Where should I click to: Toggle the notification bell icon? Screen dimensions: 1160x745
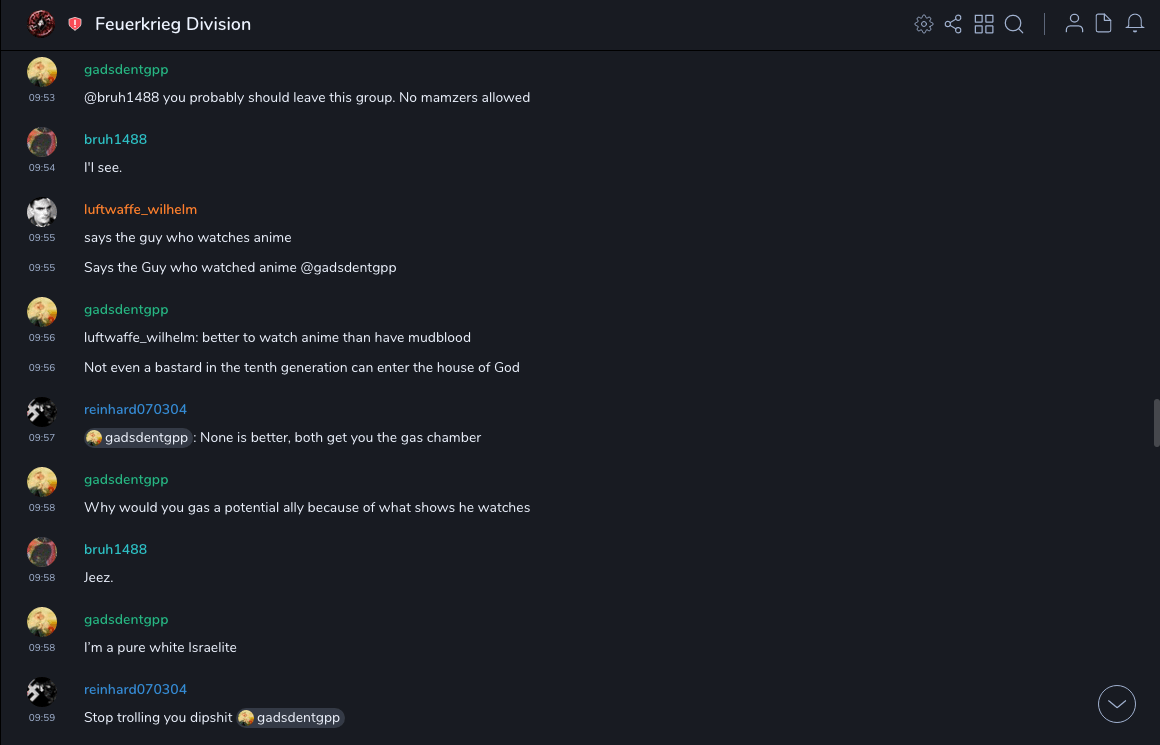pyautogui.click(x=1135, y=24)
